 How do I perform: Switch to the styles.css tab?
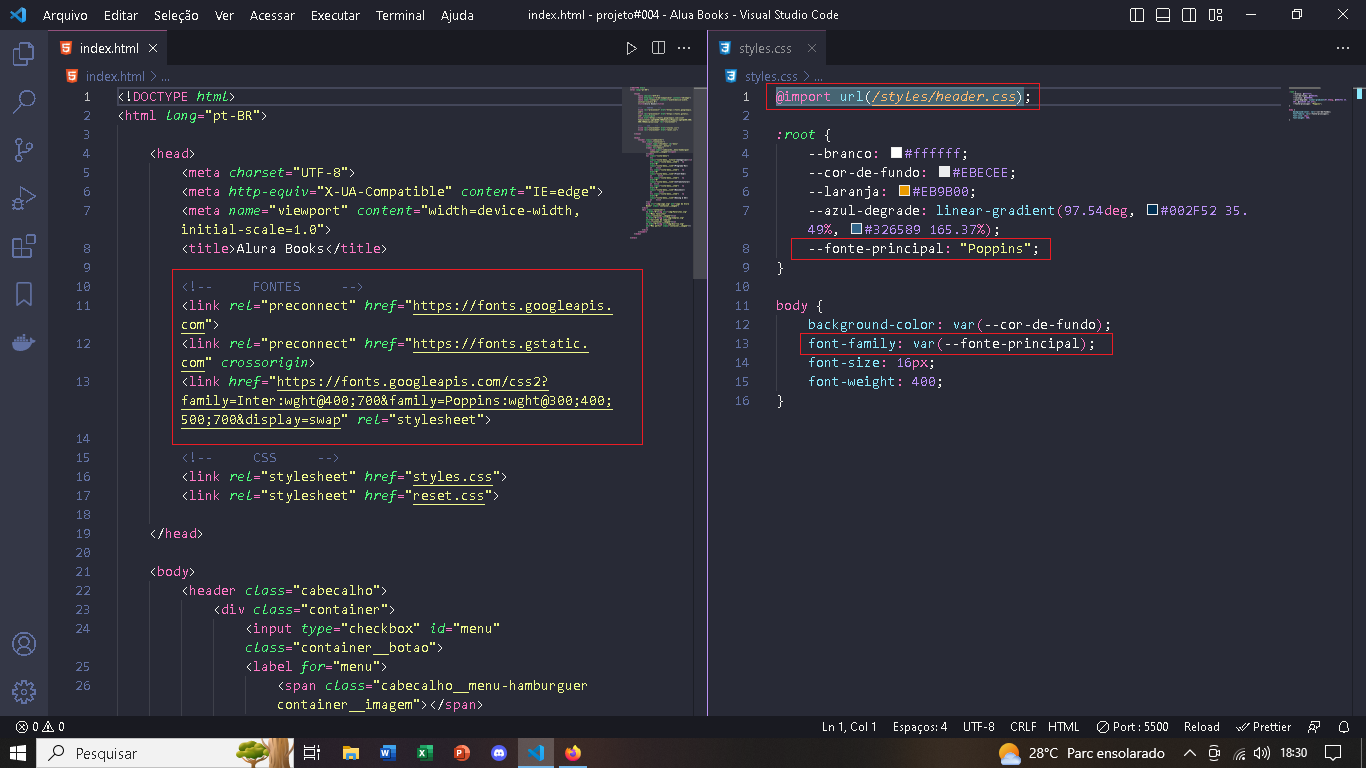click(x=766, y=48)
